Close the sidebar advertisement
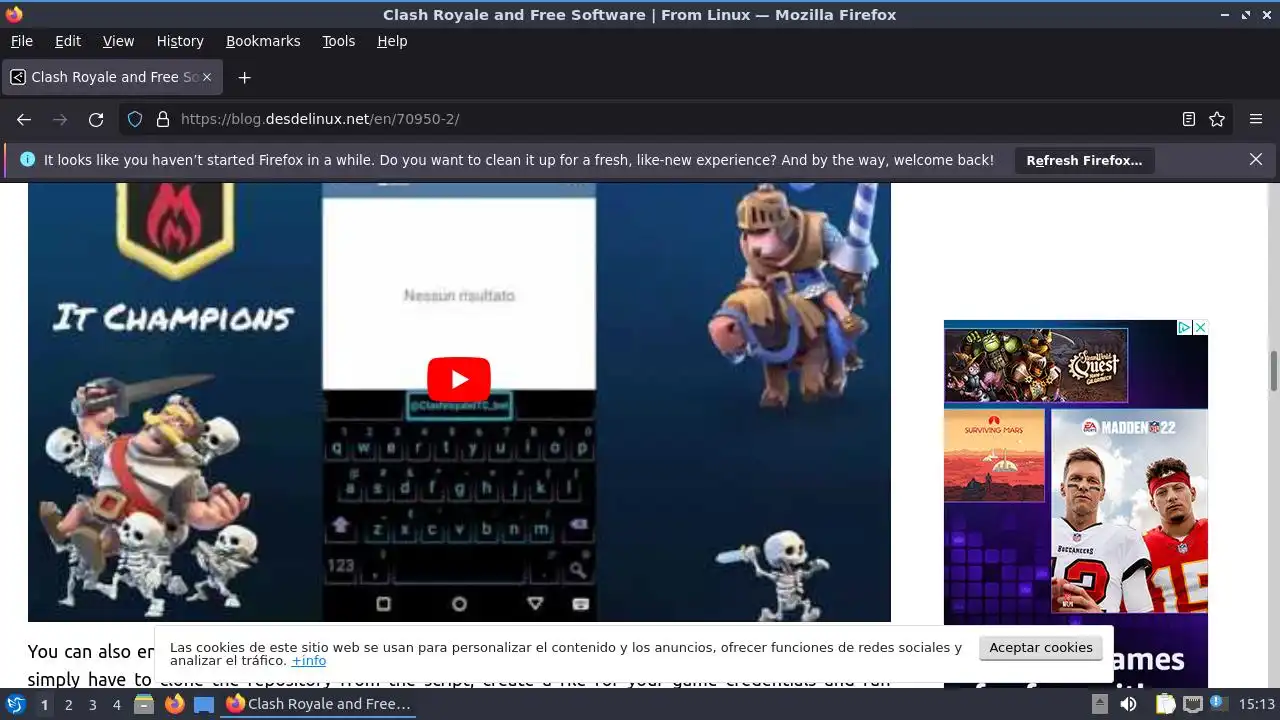 point(1200,328)
